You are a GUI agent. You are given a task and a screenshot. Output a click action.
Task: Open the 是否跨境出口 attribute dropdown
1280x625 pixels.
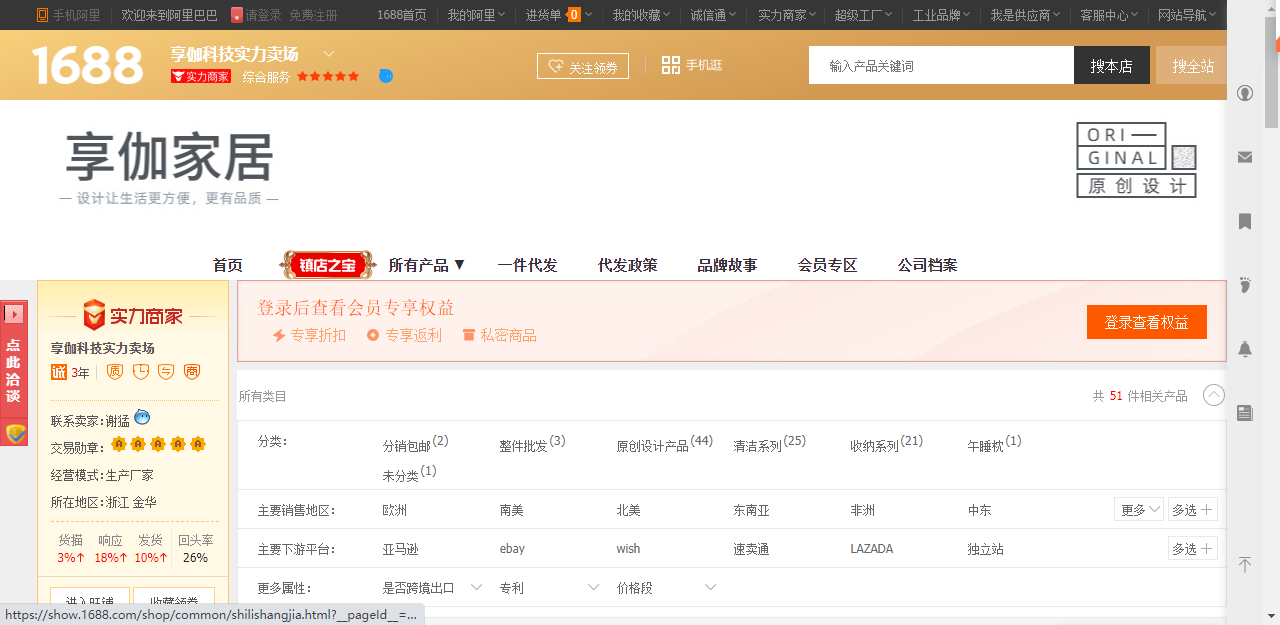[x=432, y=588]
